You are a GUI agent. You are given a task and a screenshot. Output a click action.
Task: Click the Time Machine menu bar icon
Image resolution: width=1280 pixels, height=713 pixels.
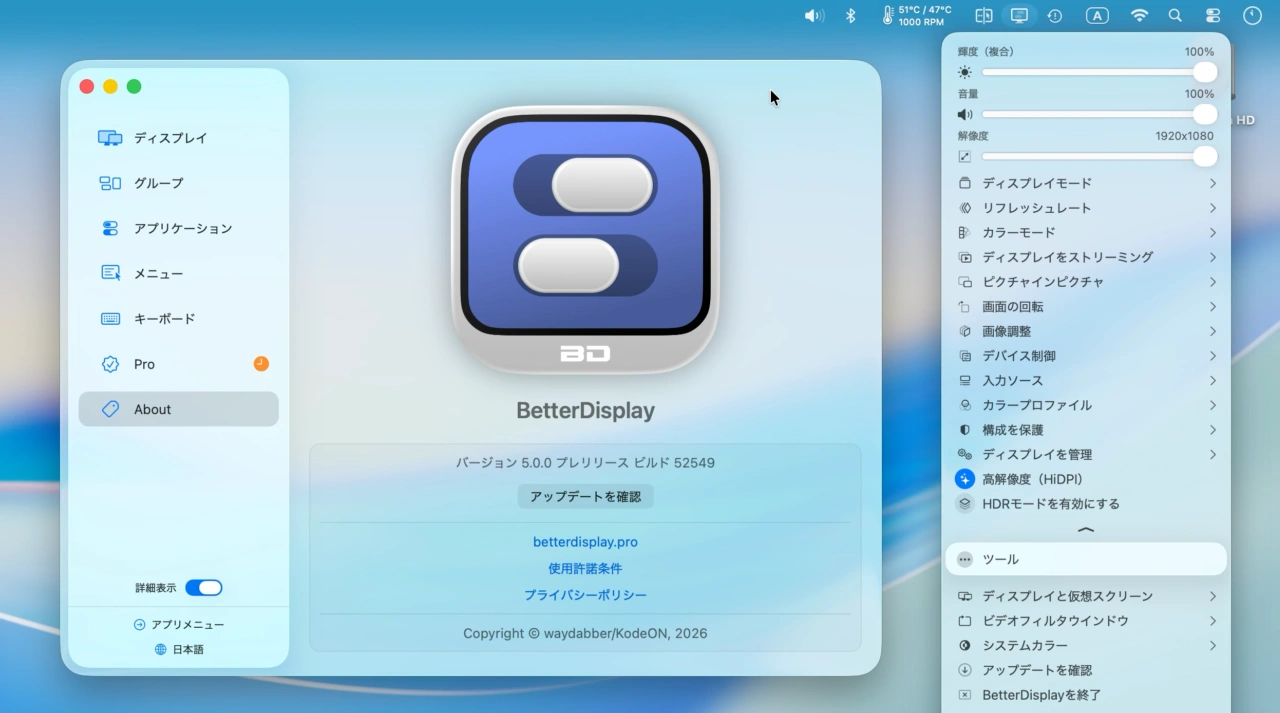tap(1055, 16)
